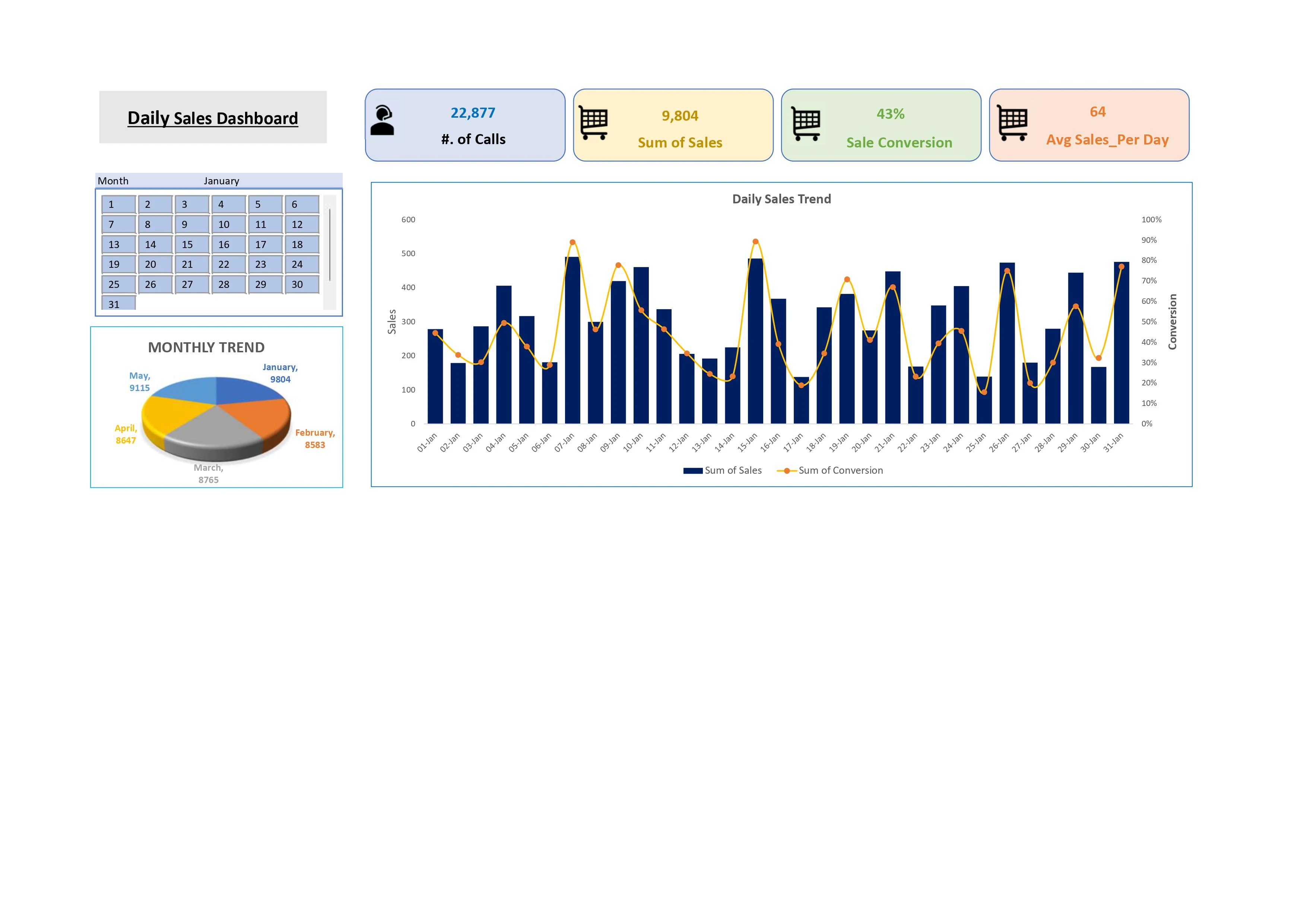Select the January slice of the pie chart

coord(245,390)
